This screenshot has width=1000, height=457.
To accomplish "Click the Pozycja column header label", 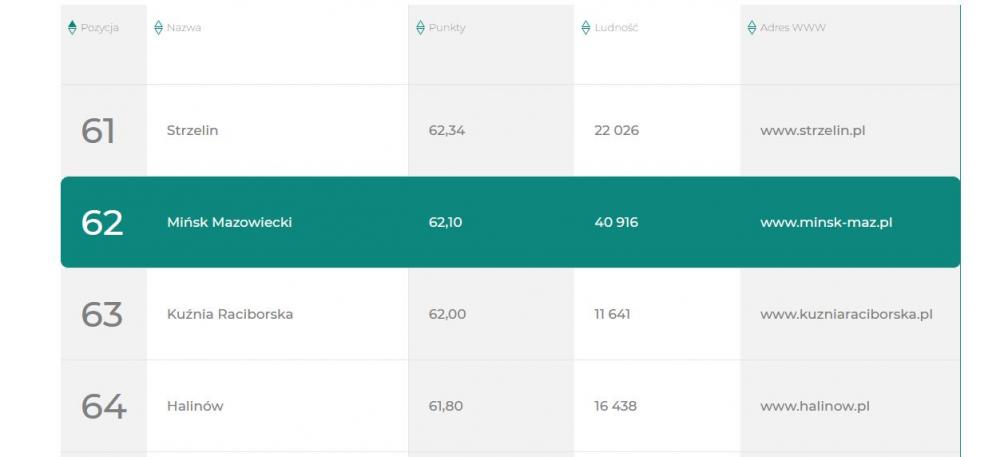I will click(99, 28).
